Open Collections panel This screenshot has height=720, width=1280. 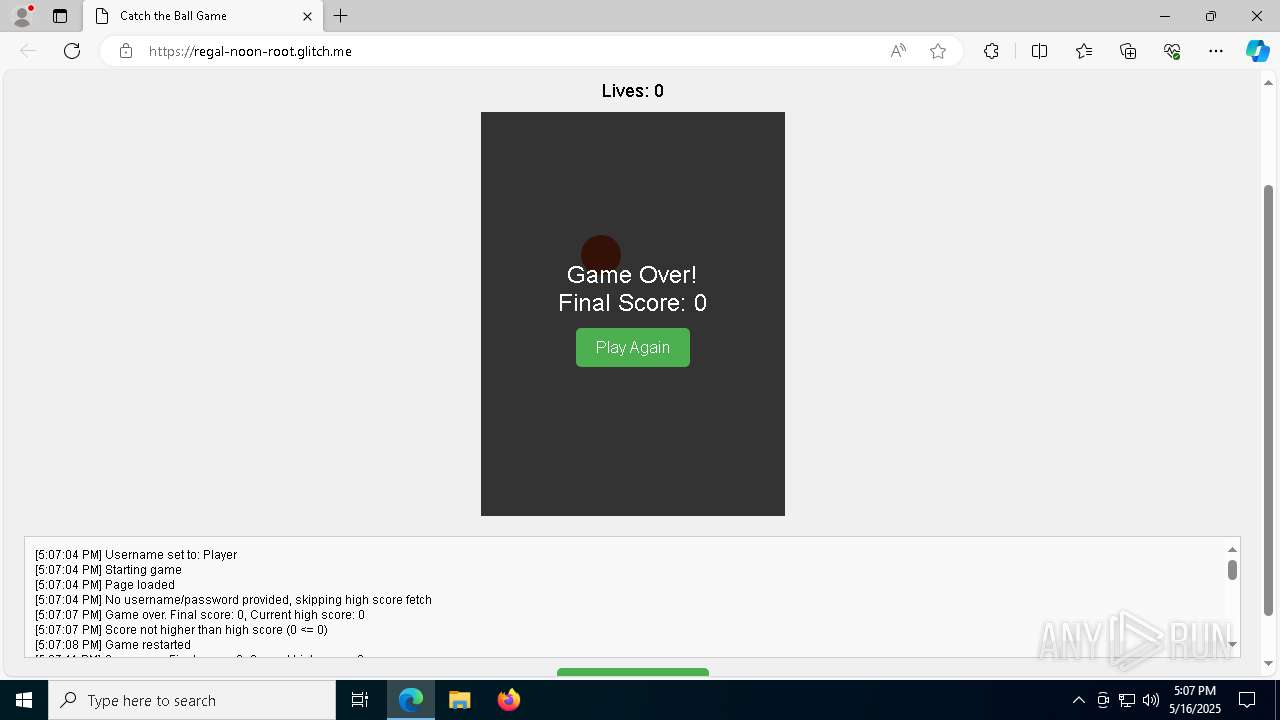(1128, 51)
